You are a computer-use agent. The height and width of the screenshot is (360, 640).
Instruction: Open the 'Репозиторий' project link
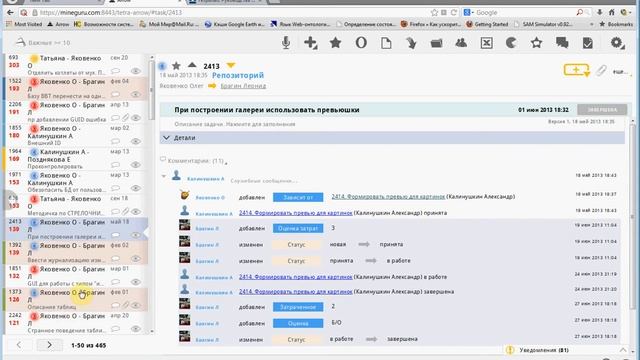coord(238,75)
